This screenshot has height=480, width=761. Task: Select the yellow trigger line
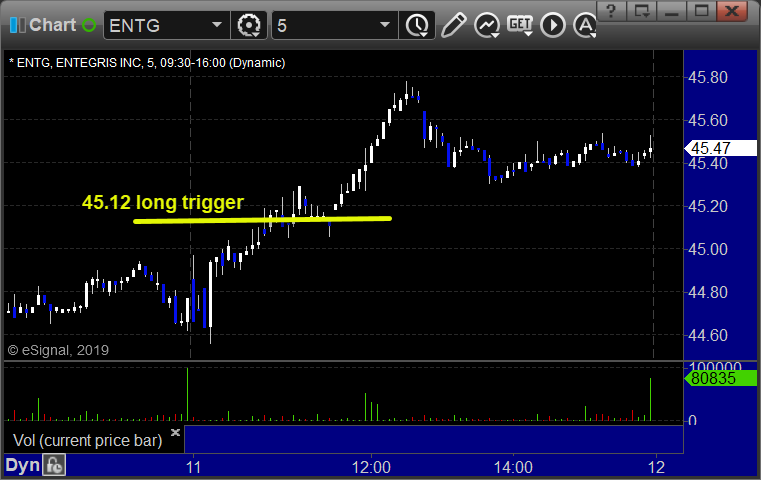click(262, 220)
